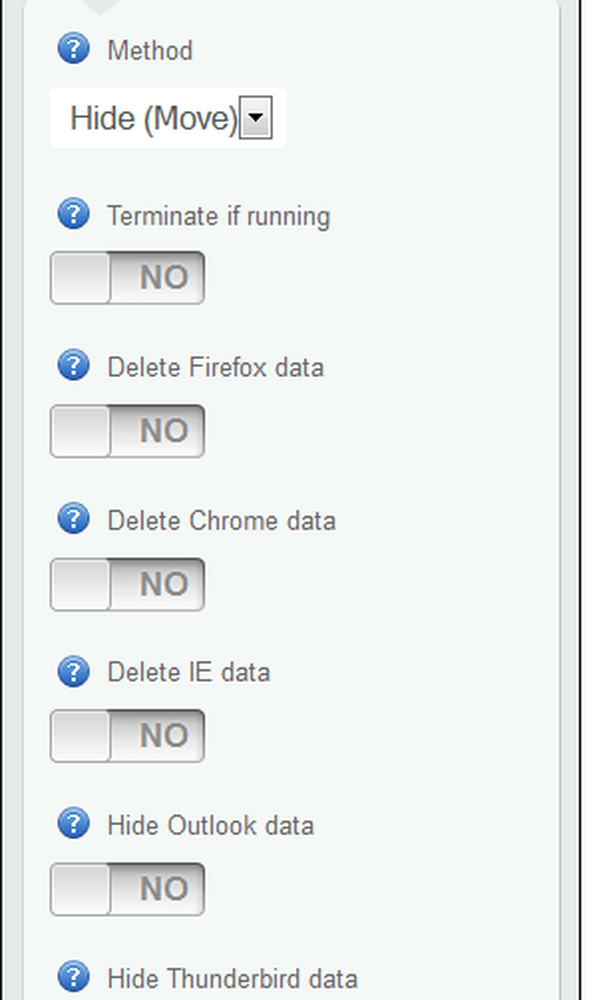
Task: Click the Delete IE data help icon
Action: (73, 671)
